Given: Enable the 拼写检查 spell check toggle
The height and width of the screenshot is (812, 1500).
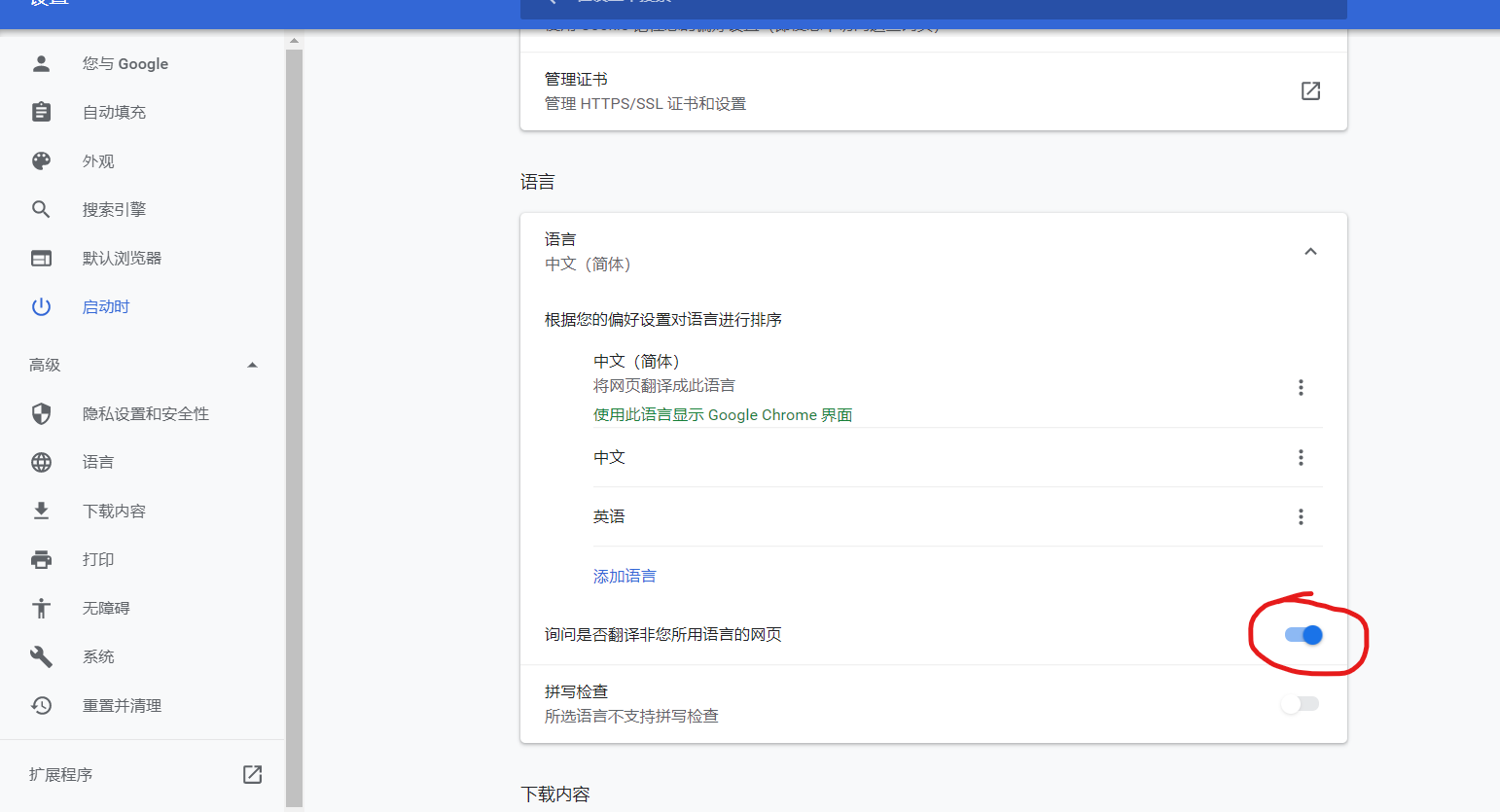Looking at the screenshot, I should 1301,703.
